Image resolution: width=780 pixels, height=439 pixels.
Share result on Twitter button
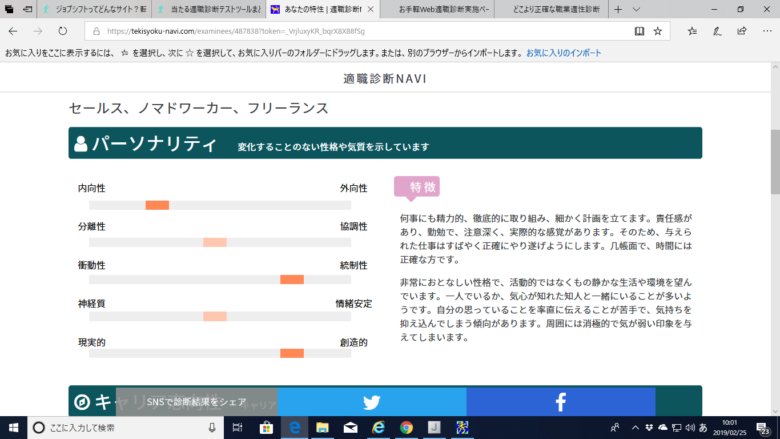372,402
